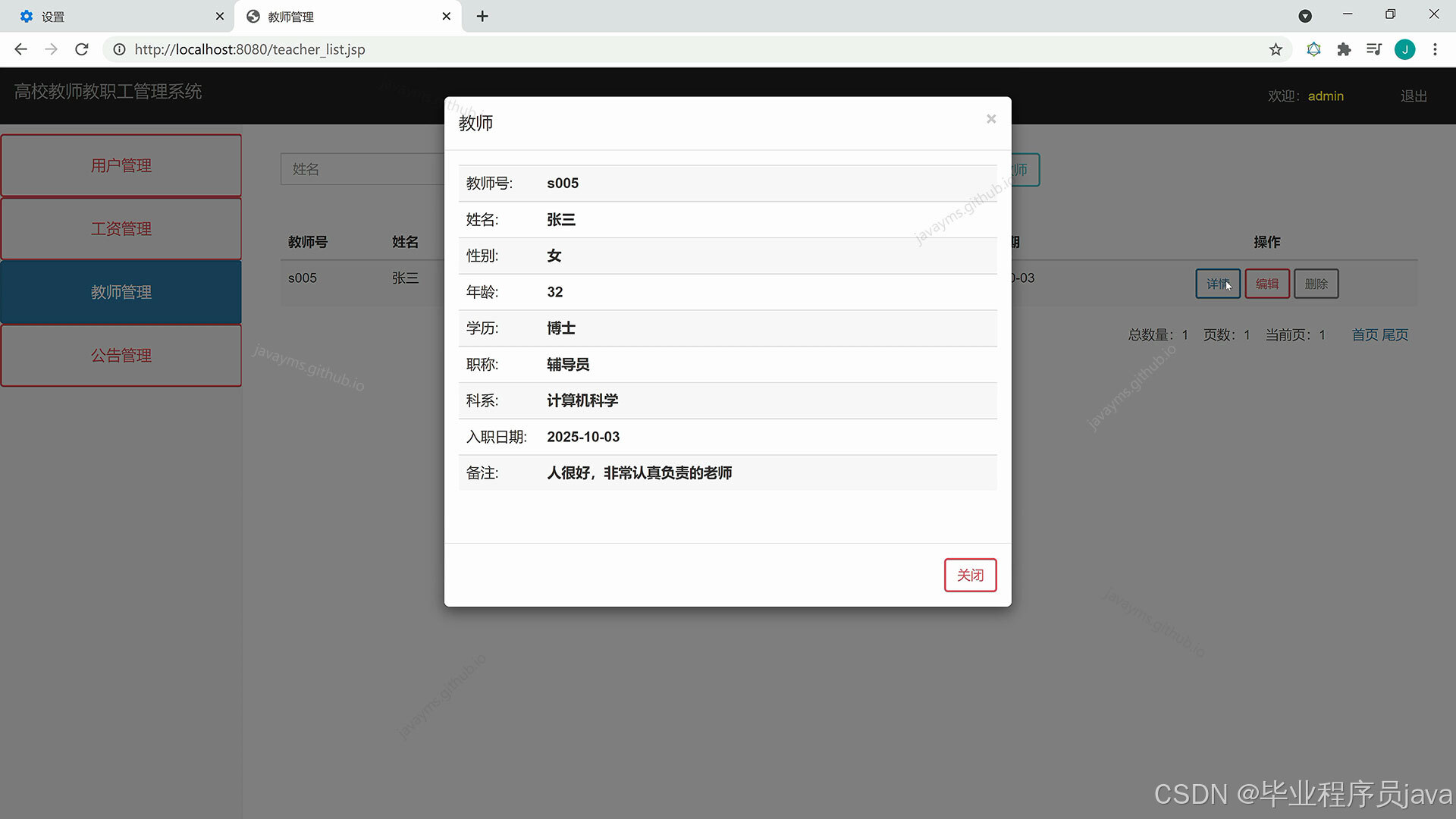The width and height of the screenshot is (1456, 819).
Task: Click the 职称 value 辅导员
Action: pyautogui.click(x=568, y=365)
